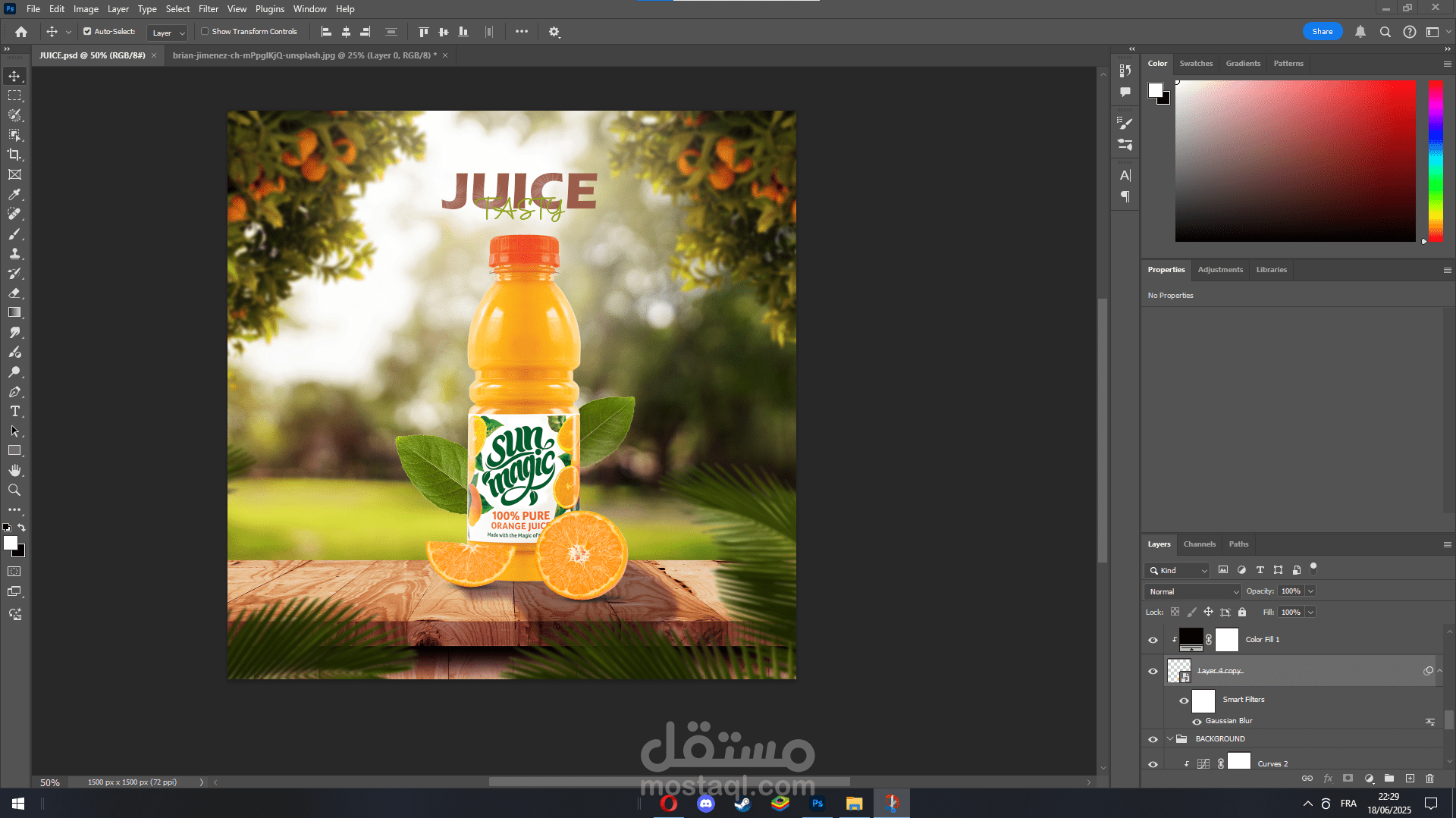Toggle Smart Filters visibility eye
This screenshot has width=1456, height=818.
point(1184,700)
